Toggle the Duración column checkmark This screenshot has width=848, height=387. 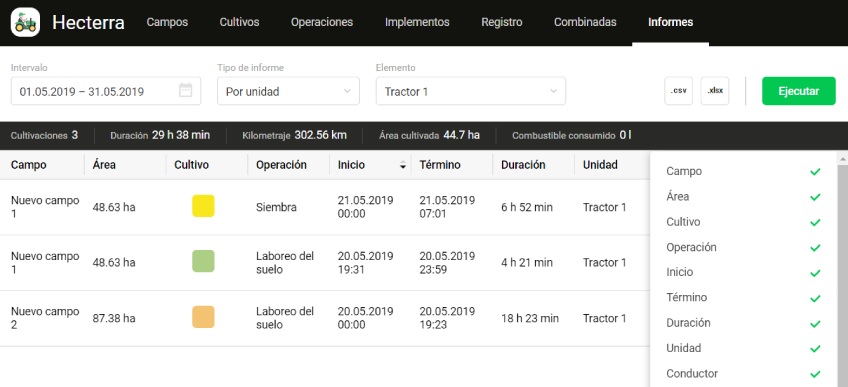pyautogui.click(x=815, y=323)
